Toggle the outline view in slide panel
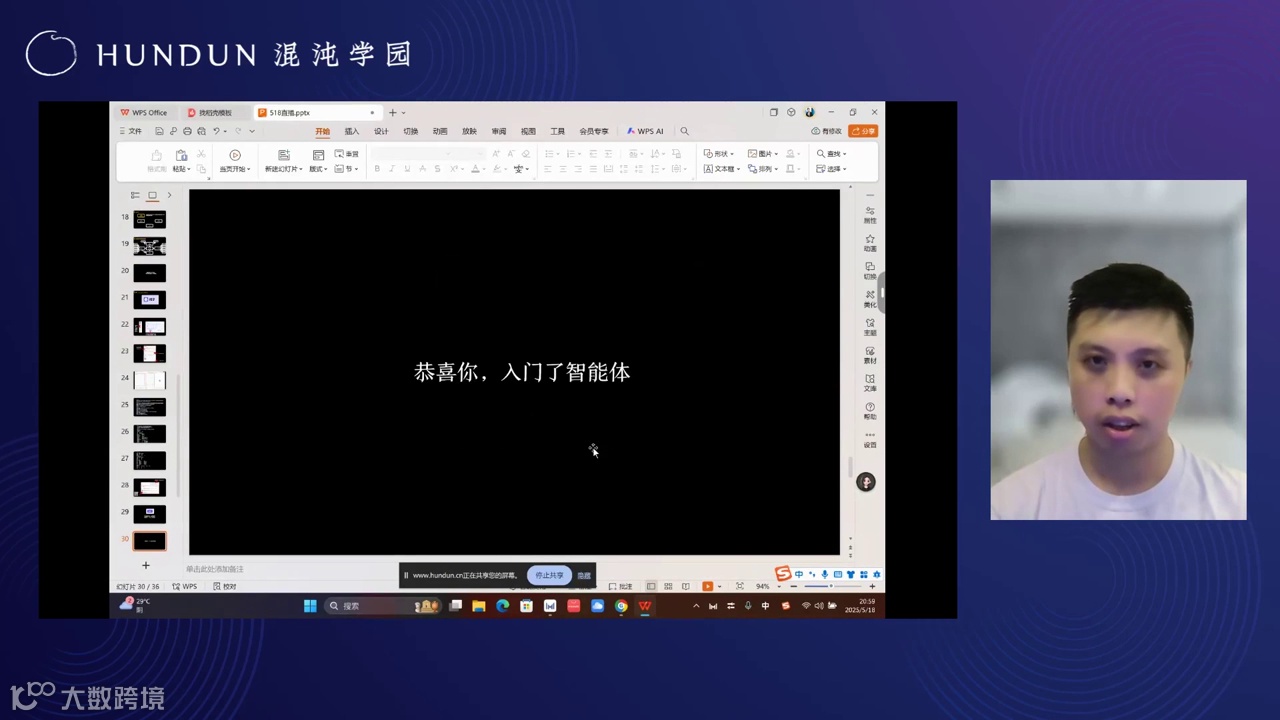 click(x=135, y=195)
